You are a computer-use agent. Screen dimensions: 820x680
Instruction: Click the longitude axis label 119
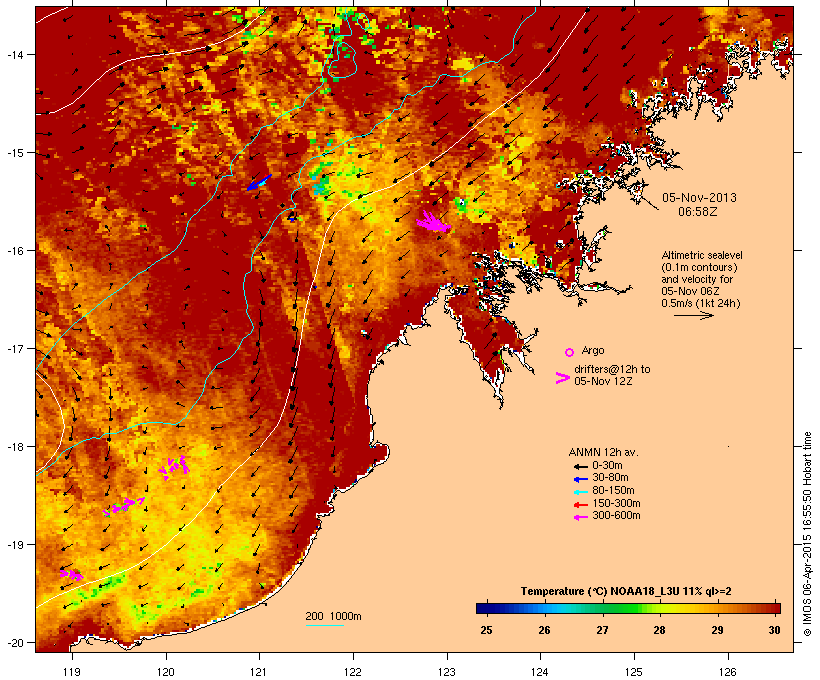(72, 672)
